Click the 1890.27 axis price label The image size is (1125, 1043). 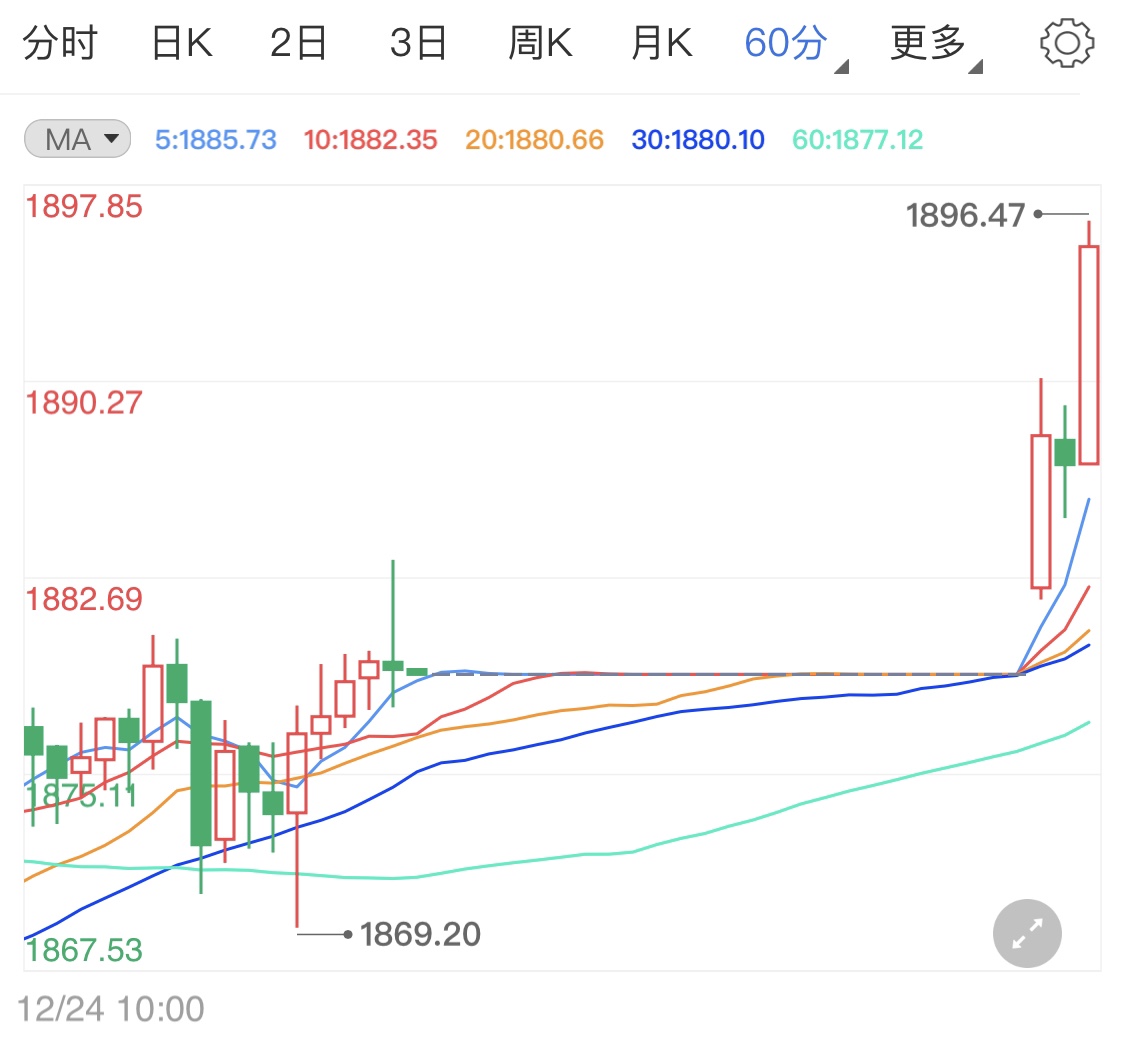(x=84, y=403)
